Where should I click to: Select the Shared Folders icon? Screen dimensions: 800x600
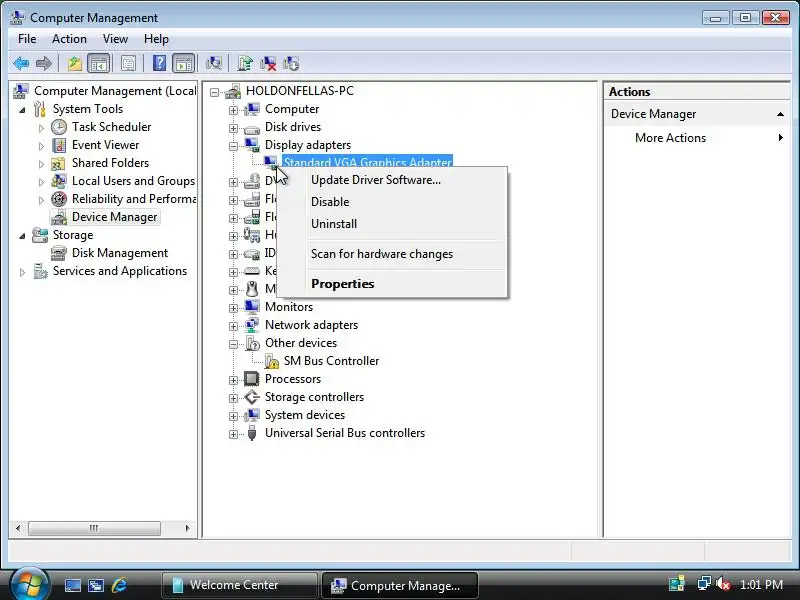coord(58,164)
